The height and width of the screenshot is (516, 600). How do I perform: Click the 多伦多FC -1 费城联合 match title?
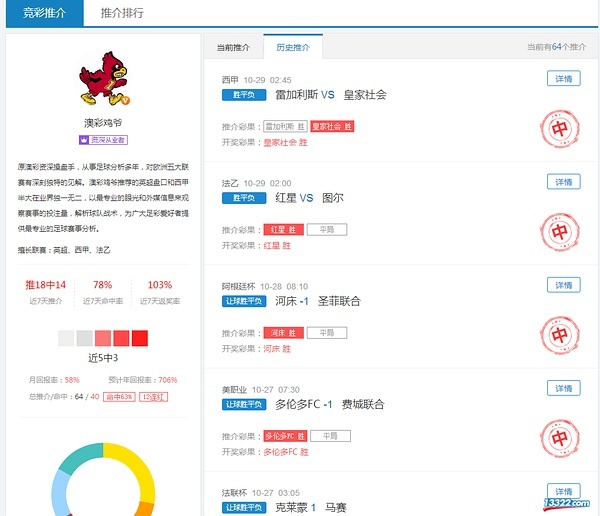click(330, 404)
